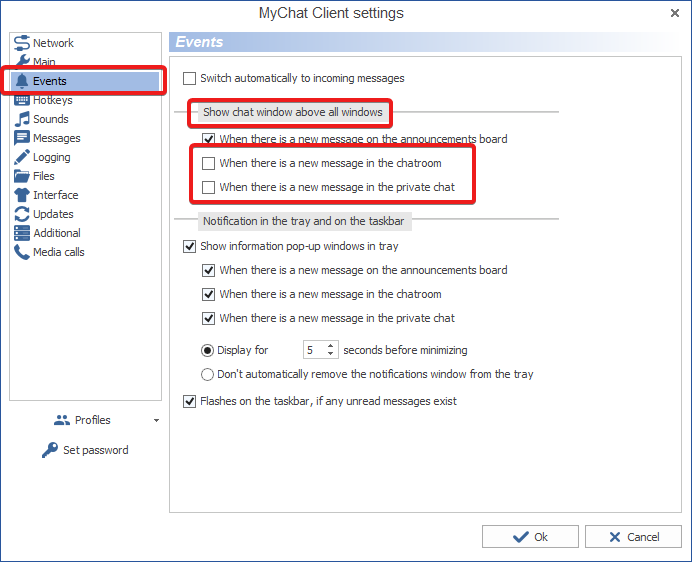Select the Display for seconds radio button
Image resolution: width=692 pixels, height=562 pixels.
[x=207, y=351]
